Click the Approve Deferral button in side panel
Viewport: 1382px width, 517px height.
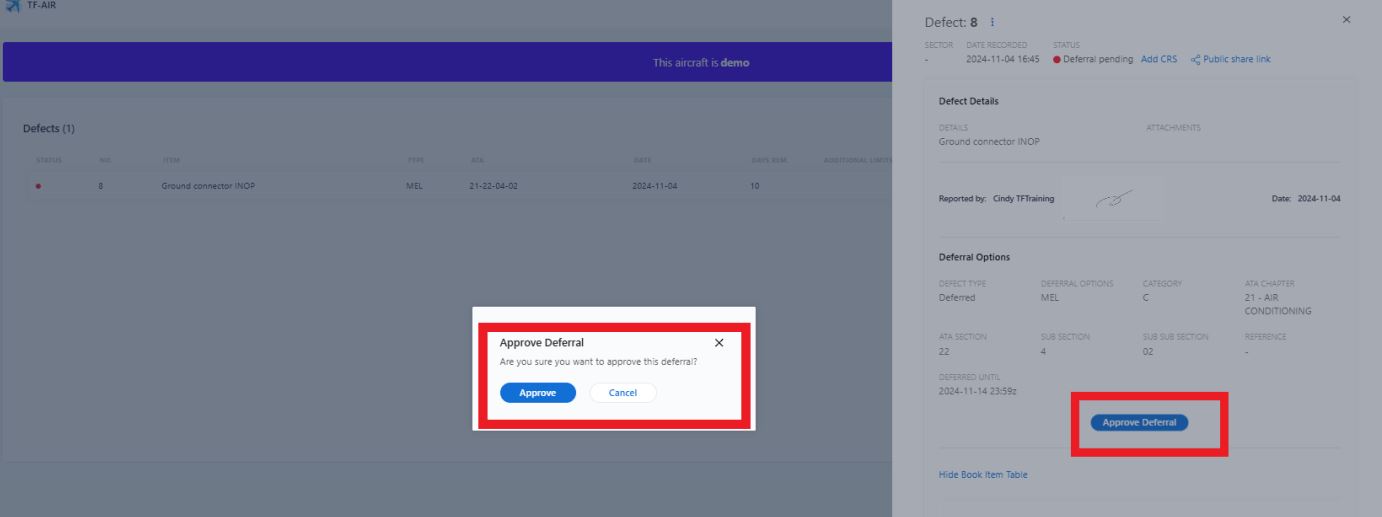[x=1139, y=423]
